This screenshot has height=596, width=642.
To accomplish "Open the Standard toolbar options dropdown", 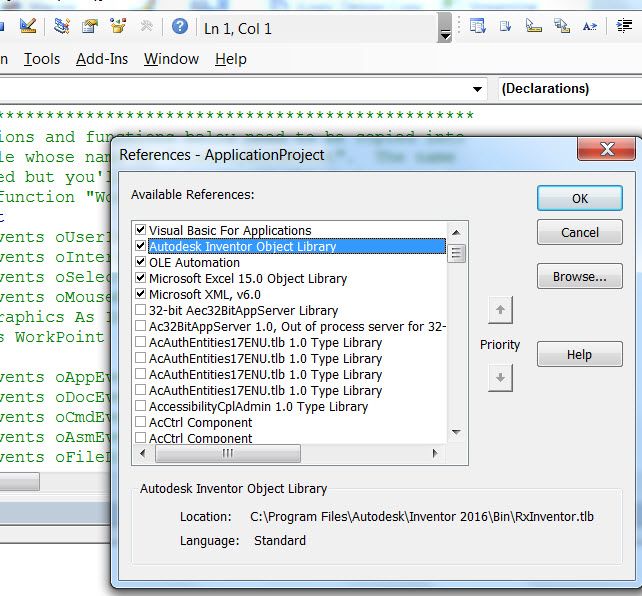I will pos(445,27).
